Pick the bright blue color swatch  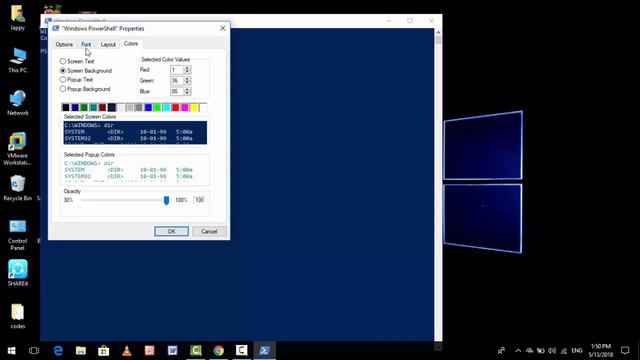point(148,107)
